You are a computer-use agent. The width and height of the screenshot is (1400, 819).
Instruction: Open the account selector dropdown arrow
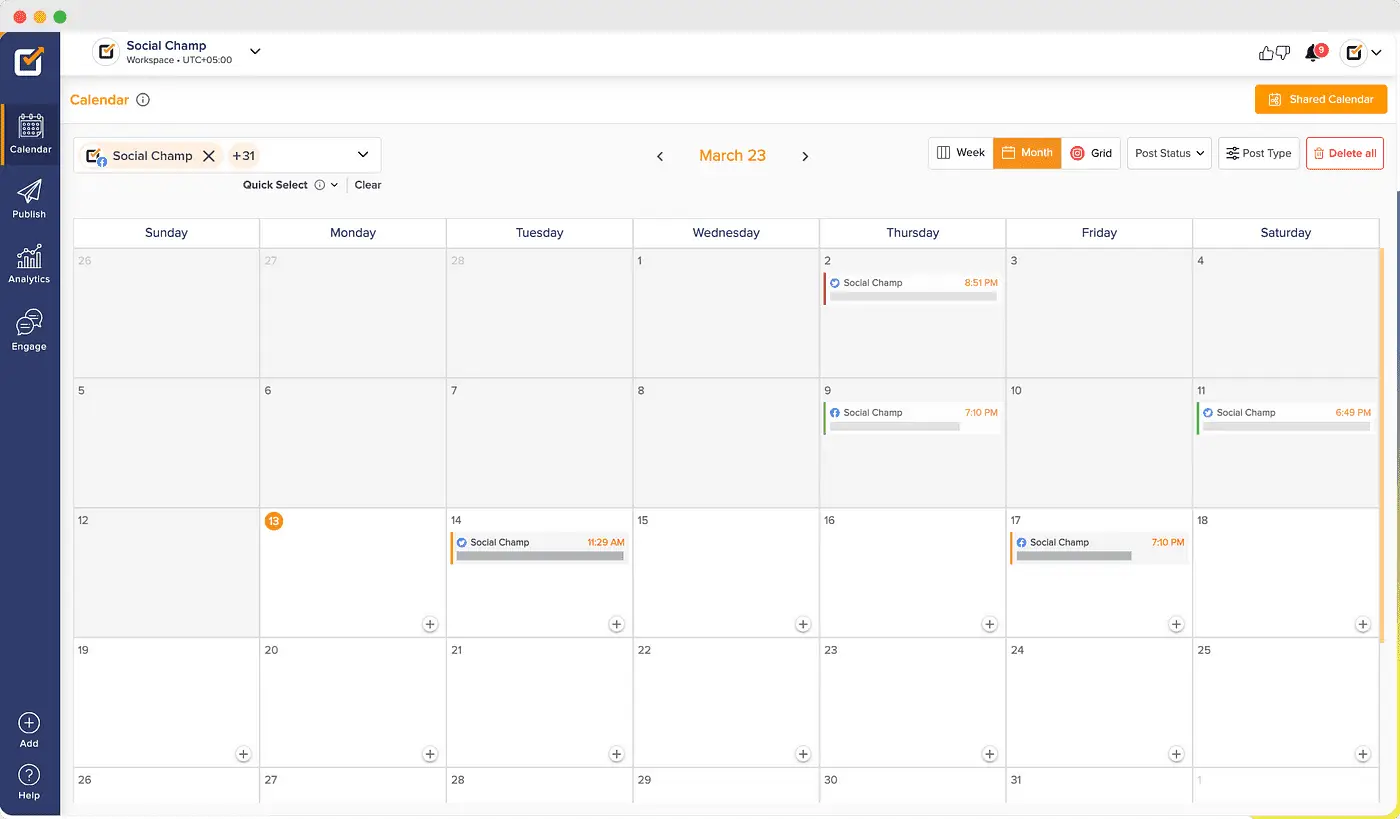coord(363,155)
